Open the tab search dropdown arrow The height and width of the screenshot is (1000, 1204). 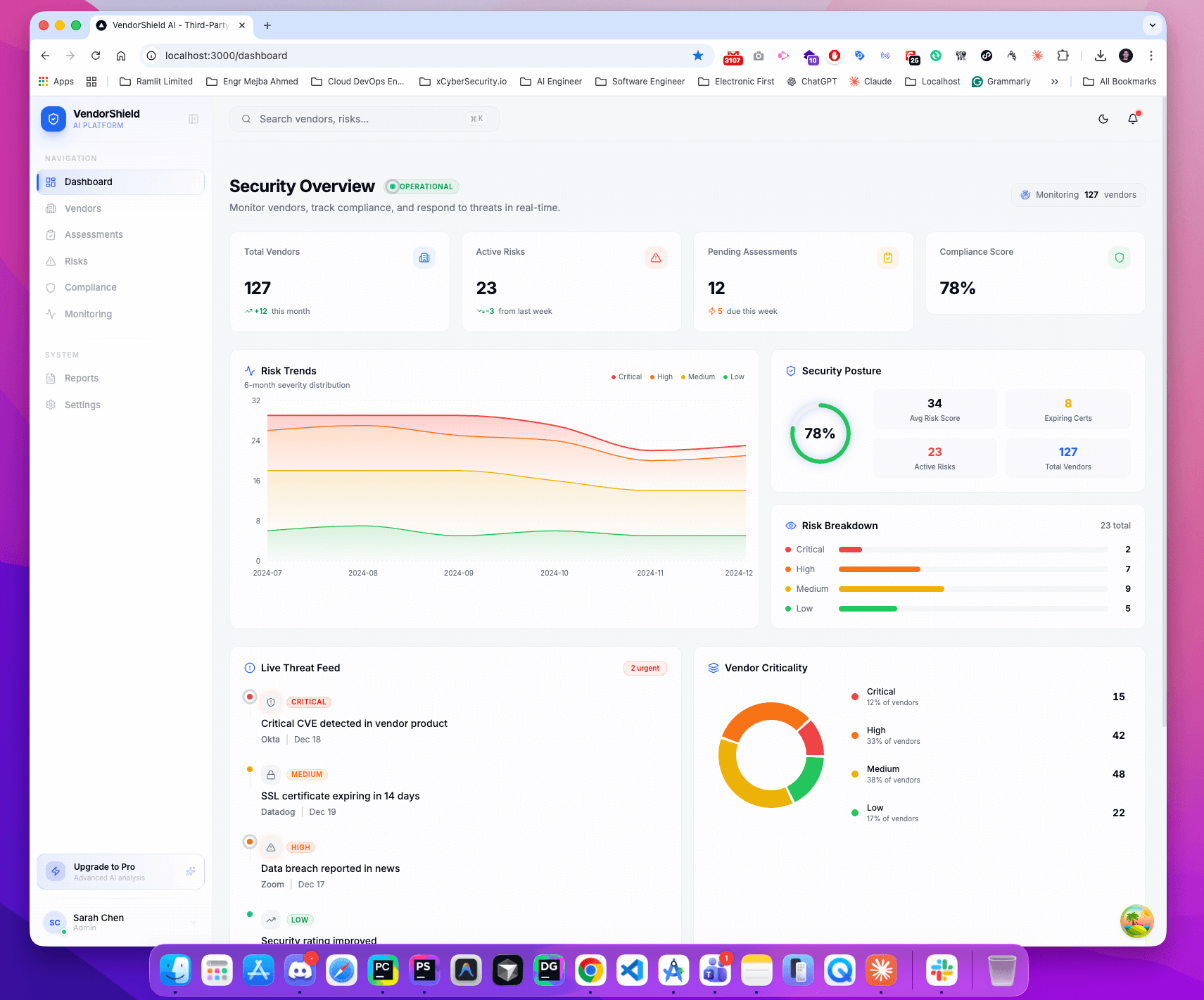(x=1152, y=25)
